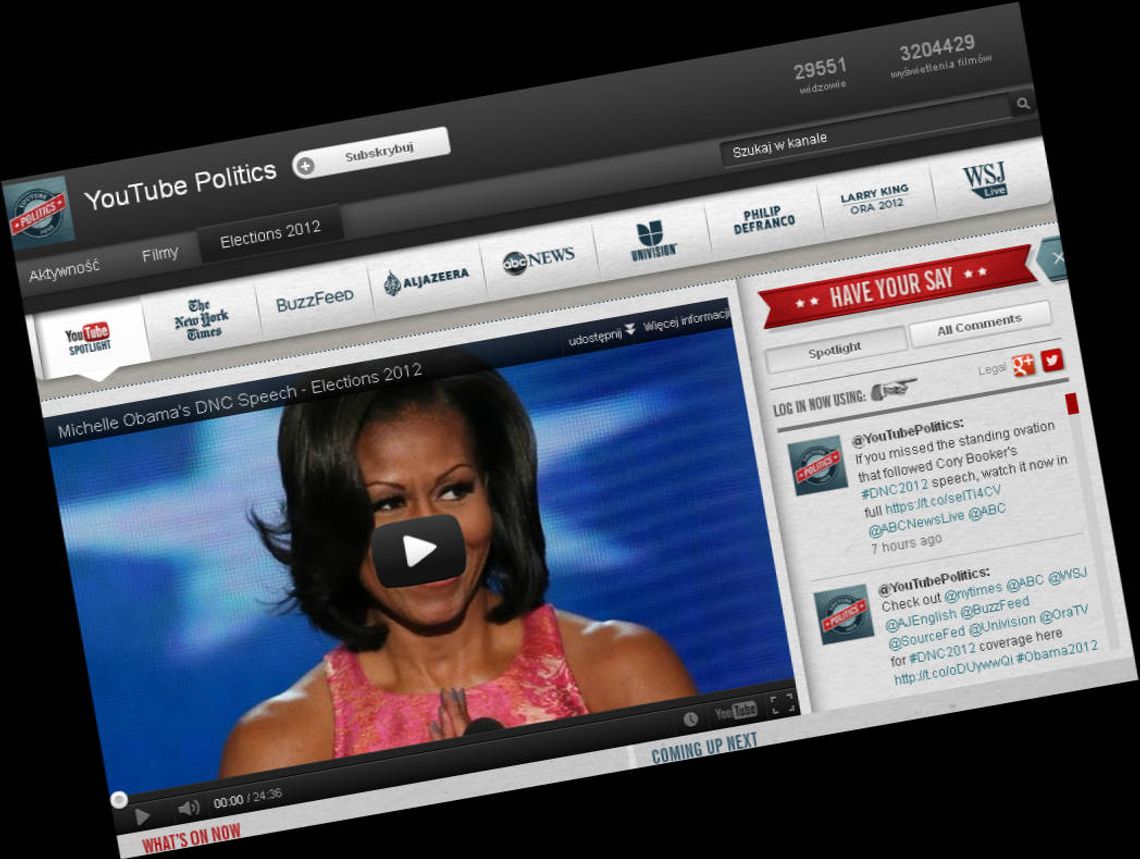Click the YouTube Politics channel name
Viewport: 1140px width, 859px height.
[x=180, y=185]
